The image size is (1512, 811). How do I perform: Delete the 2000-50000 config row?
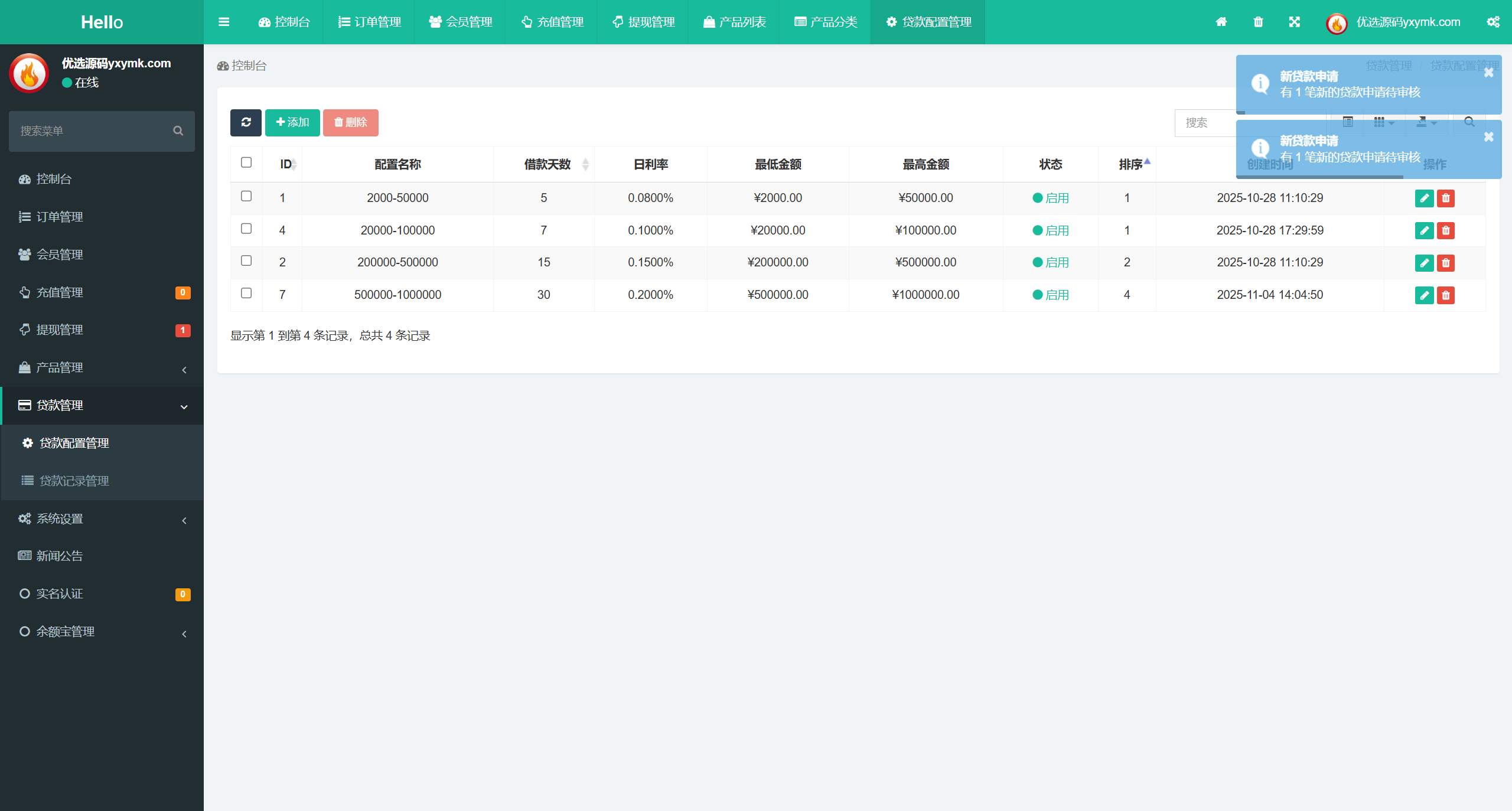point(1445,198)
